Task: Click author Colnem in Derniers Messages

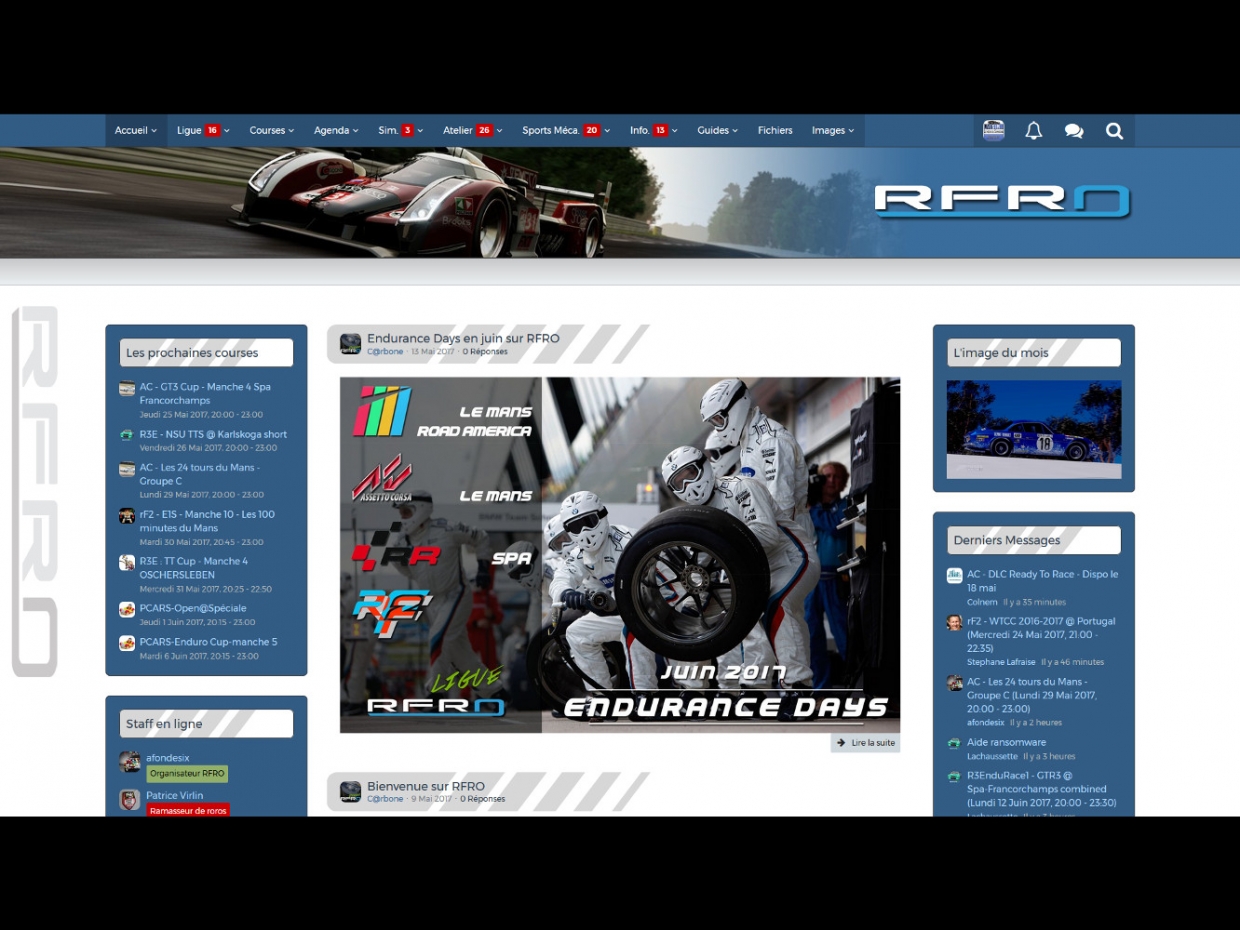Action: coord(982,602)
